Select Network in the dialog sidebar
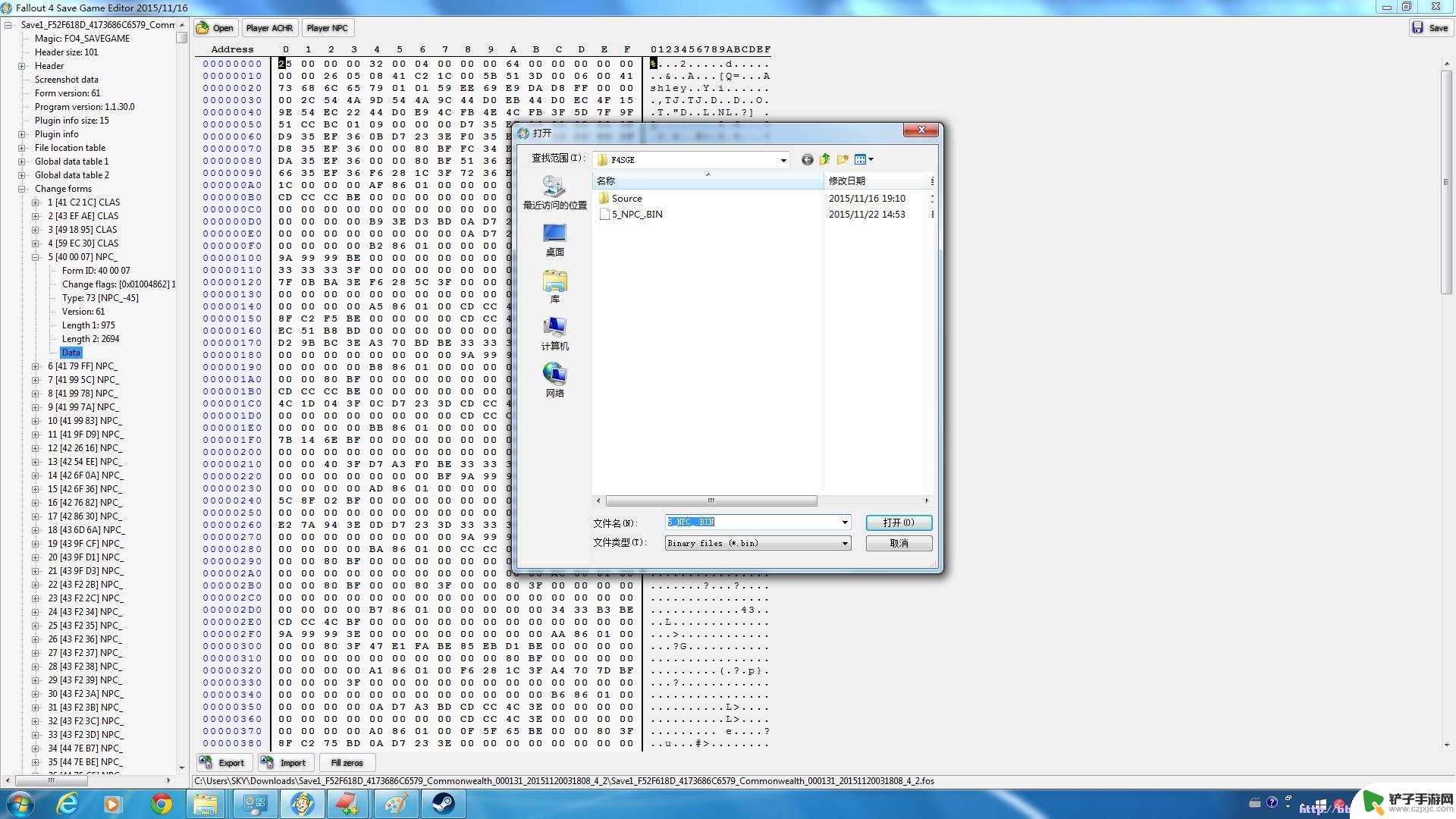 tap(554, 381)
